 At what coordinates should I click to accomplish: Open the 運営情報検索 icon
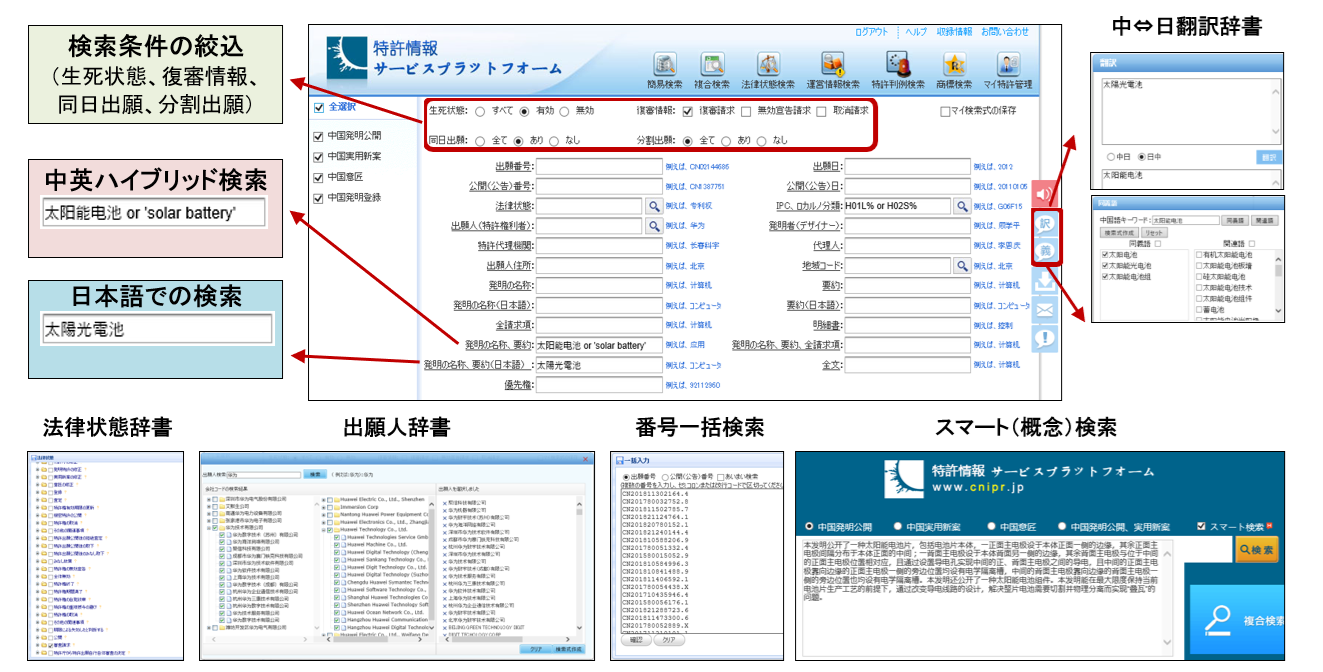pyautogui.click(x=832, y=64)
